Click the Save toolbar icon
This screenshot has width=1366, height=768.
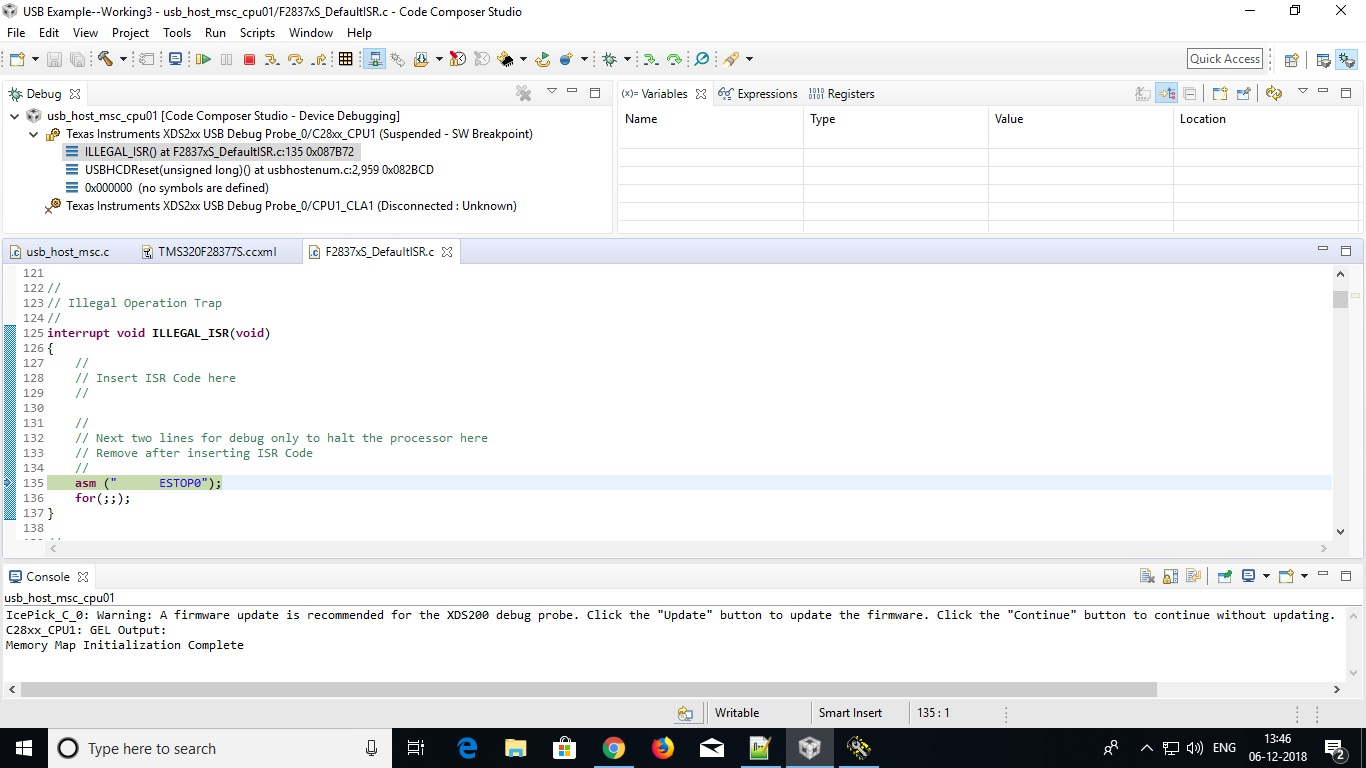(54, 59)
